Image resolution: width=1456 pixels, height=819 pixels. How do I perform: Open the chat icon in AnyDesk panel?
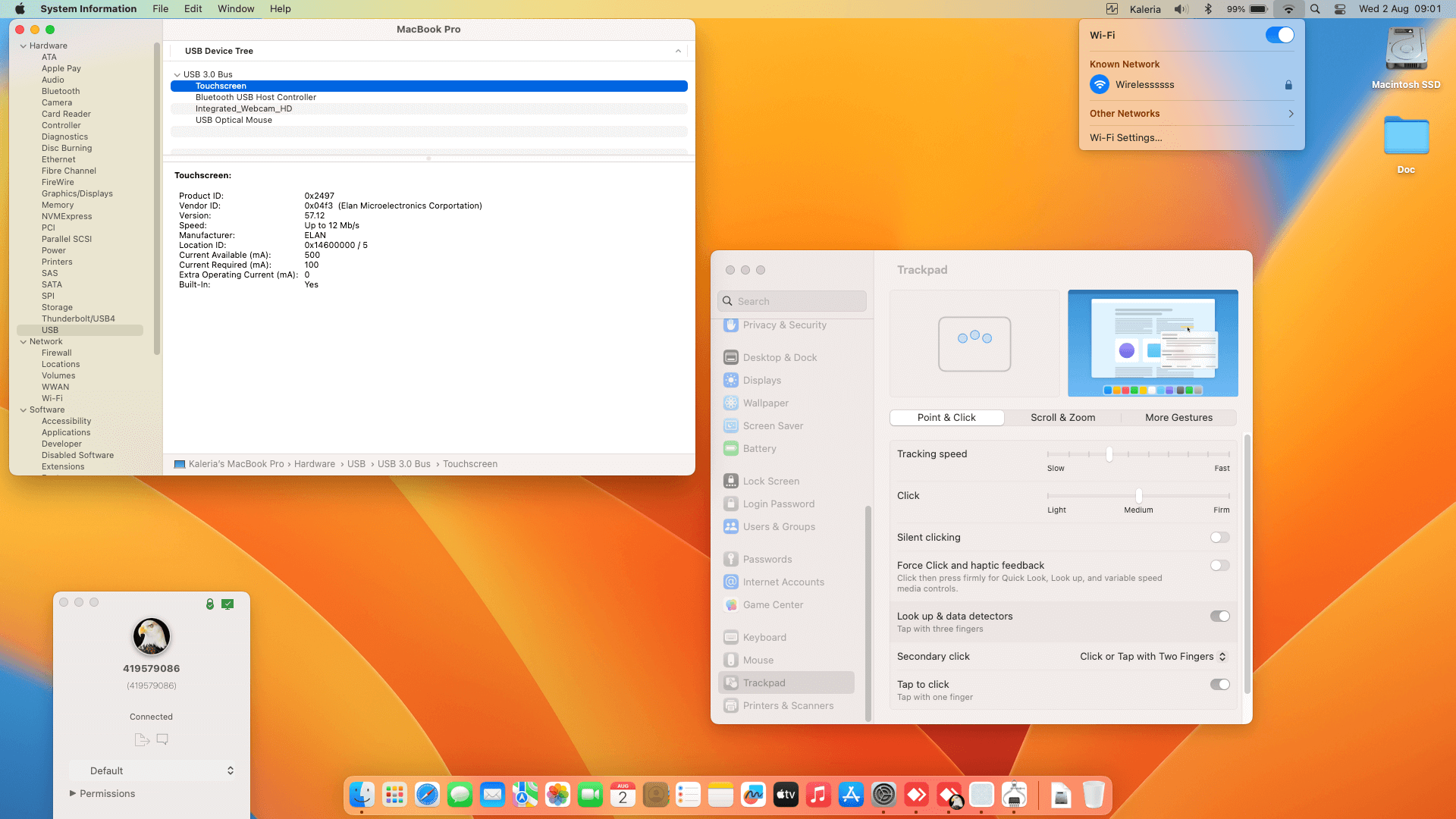click(x=162, y=739)
